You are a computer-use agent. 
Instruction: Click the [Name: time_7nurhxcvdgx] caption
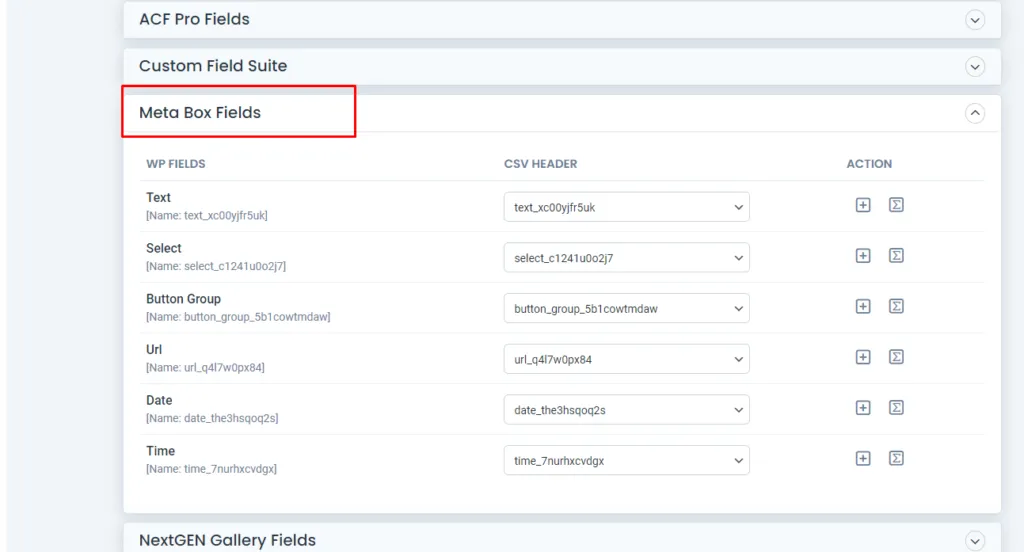[x=211, y=469]
